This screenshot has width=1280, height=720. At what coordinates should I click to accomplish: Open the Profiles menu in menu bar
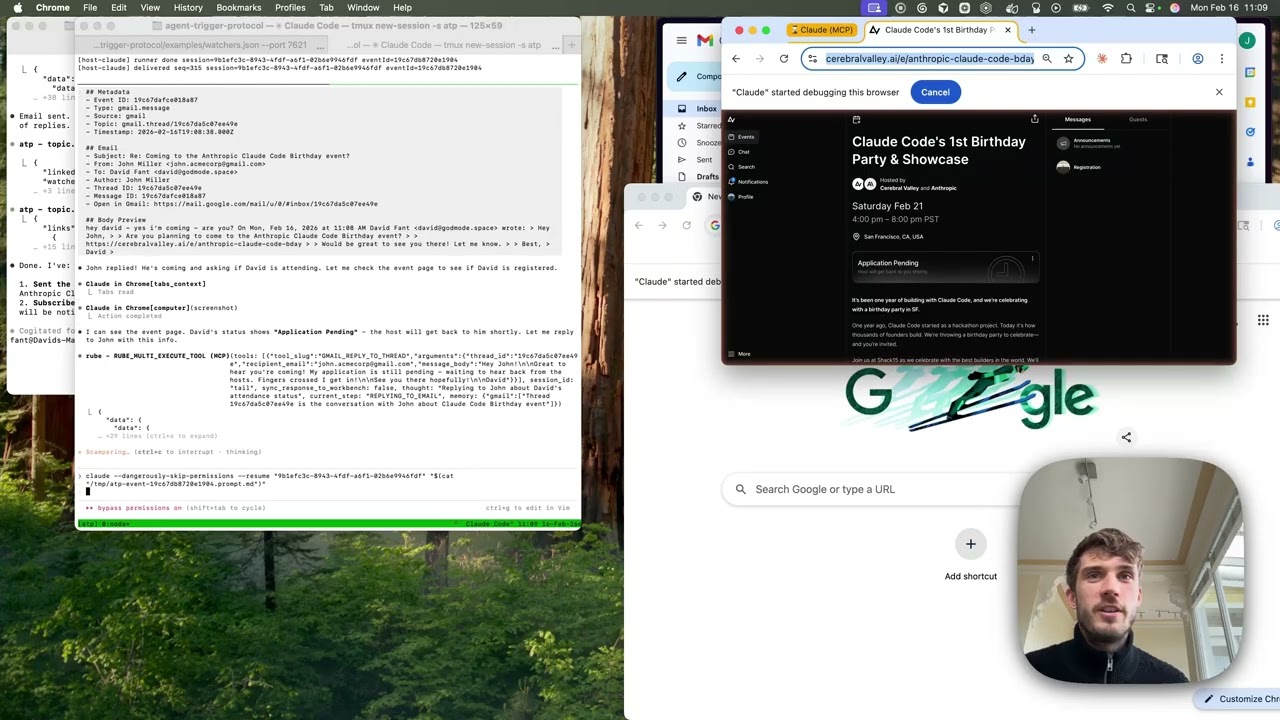point(290,8)
